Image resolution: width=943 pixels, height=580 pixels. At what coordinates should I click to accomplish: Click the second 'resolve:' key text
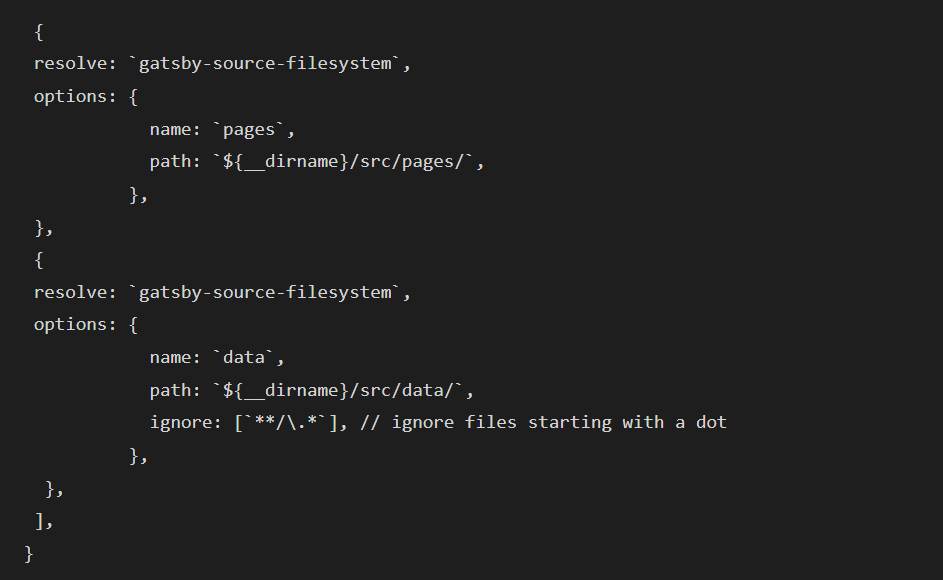75,292
